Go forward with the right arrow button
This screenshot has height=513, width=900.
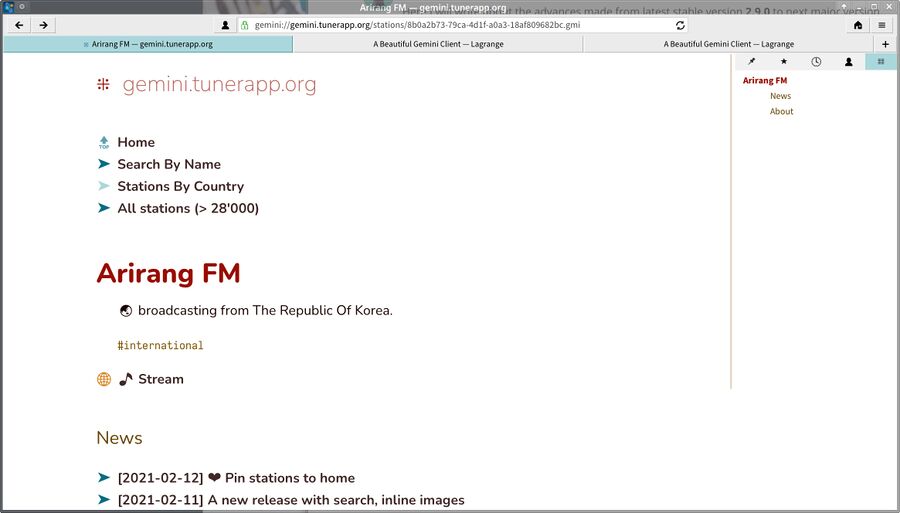pos(44,25)
